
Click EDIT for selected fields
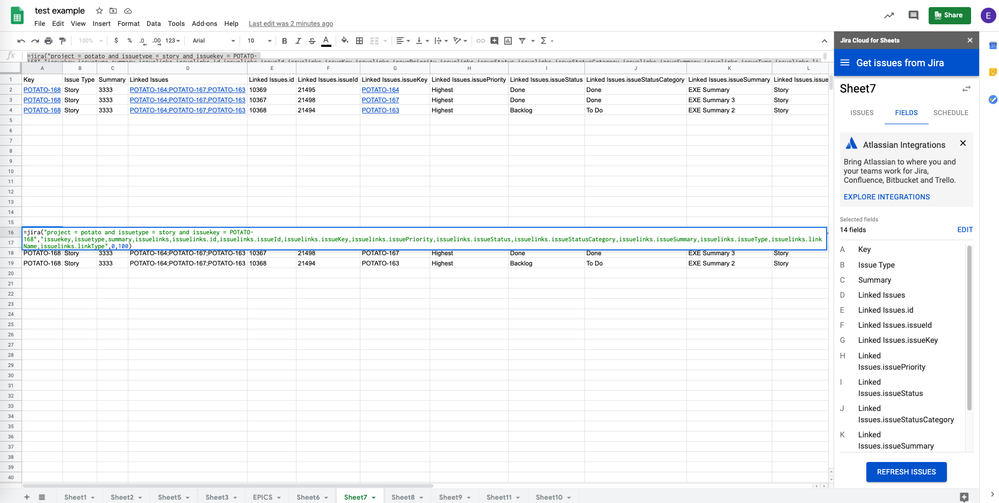[965, 230]
